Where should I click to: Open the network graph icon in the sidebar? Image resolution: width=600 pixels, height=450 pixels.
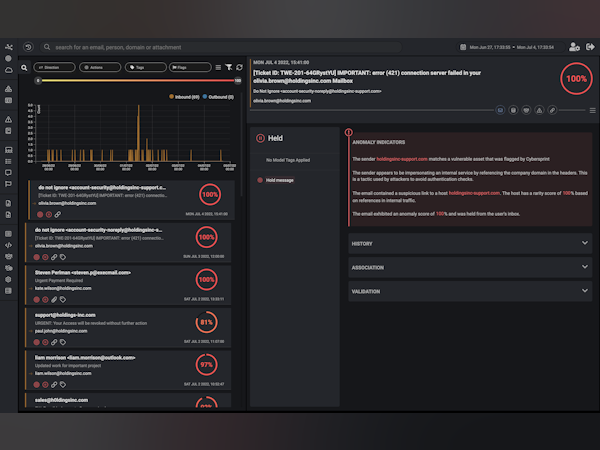click(8, 47)
